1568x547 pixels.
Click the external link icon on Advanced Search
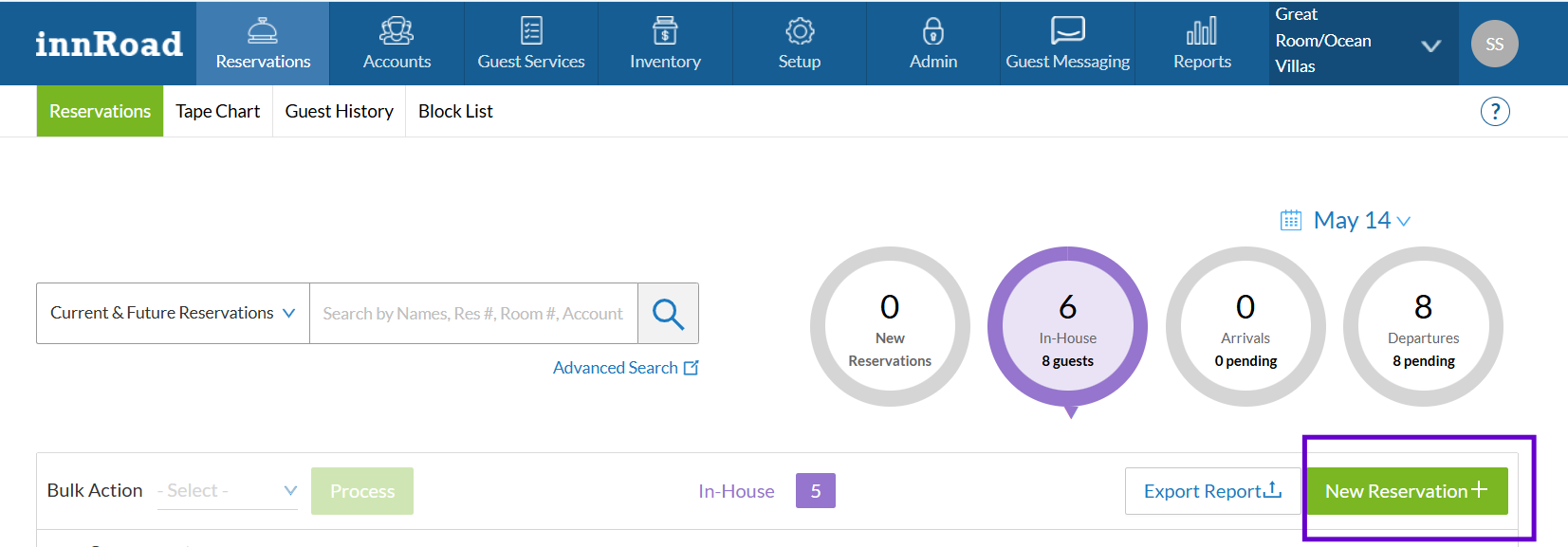tap(692, 368)
